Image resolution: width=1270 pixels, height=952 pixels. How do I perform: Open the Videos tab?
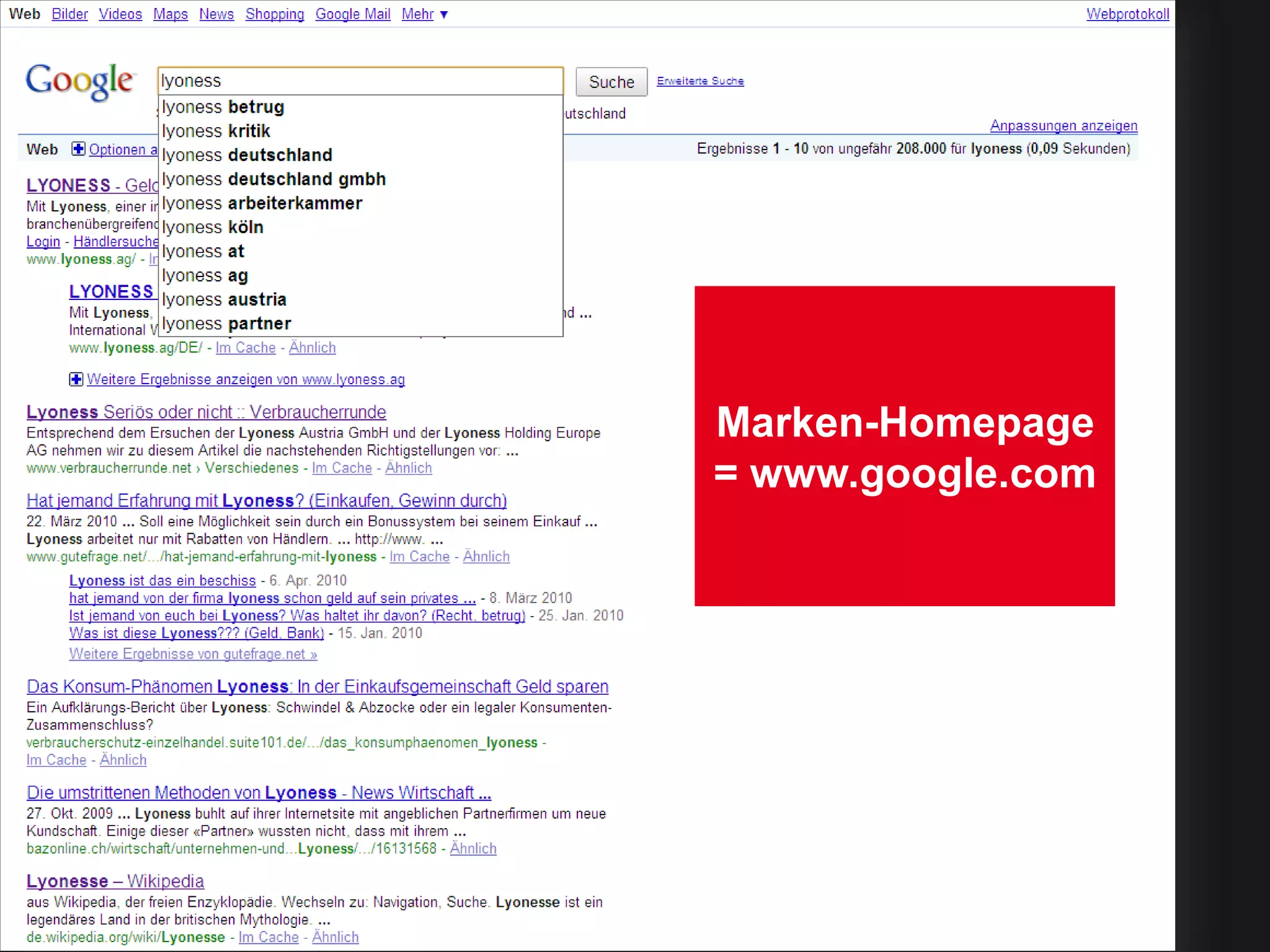tap(120, 14)
